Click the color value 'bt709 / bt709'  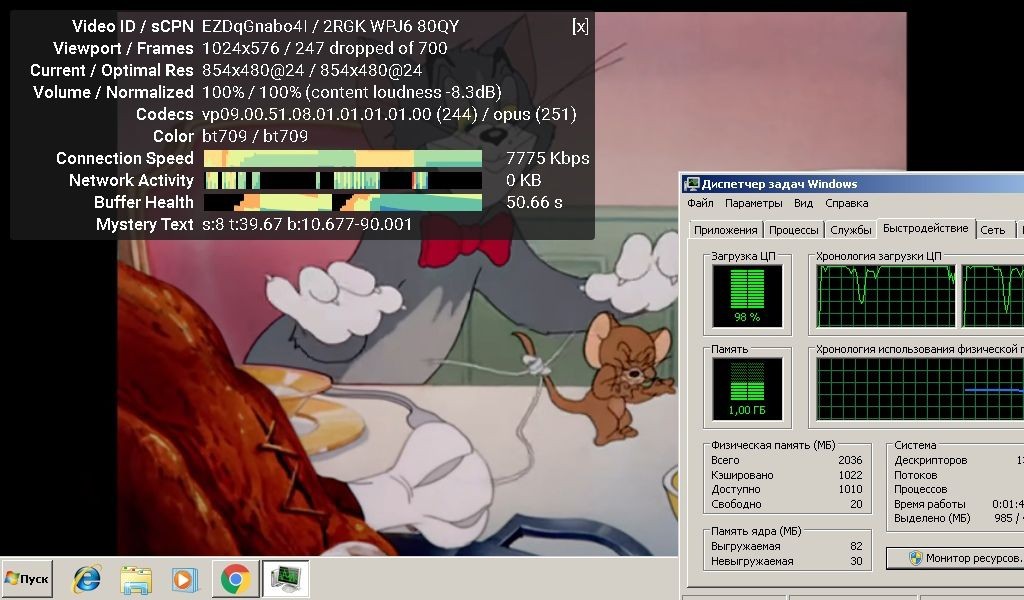click(255, 136)
